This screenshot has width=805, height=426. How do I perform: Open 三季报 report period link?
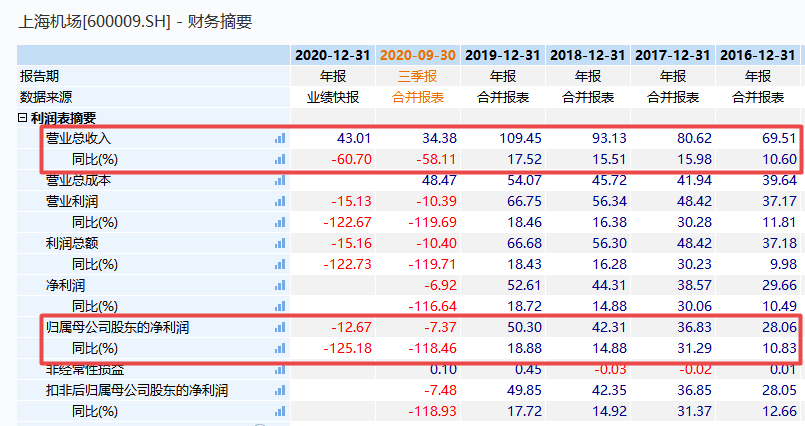[x=418, y=76]
